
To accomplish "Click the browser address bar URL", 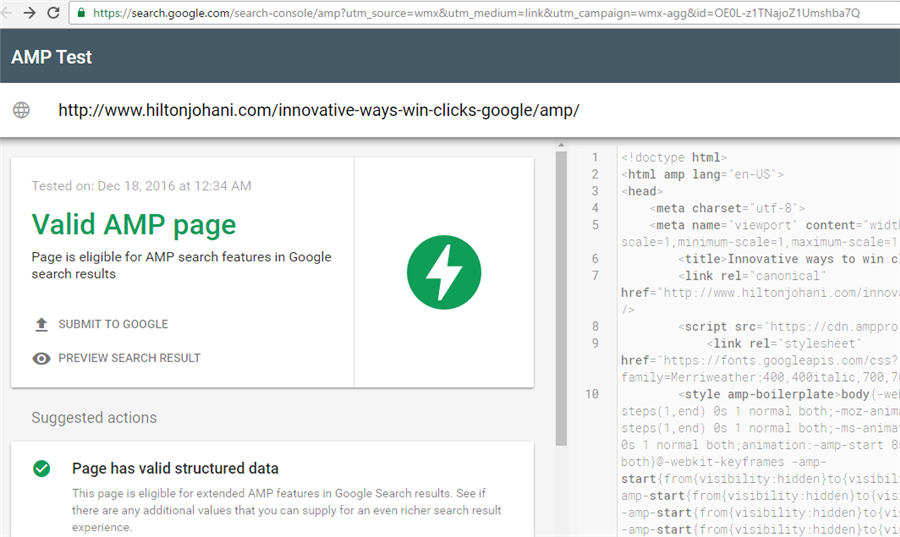I will point(476,13).
